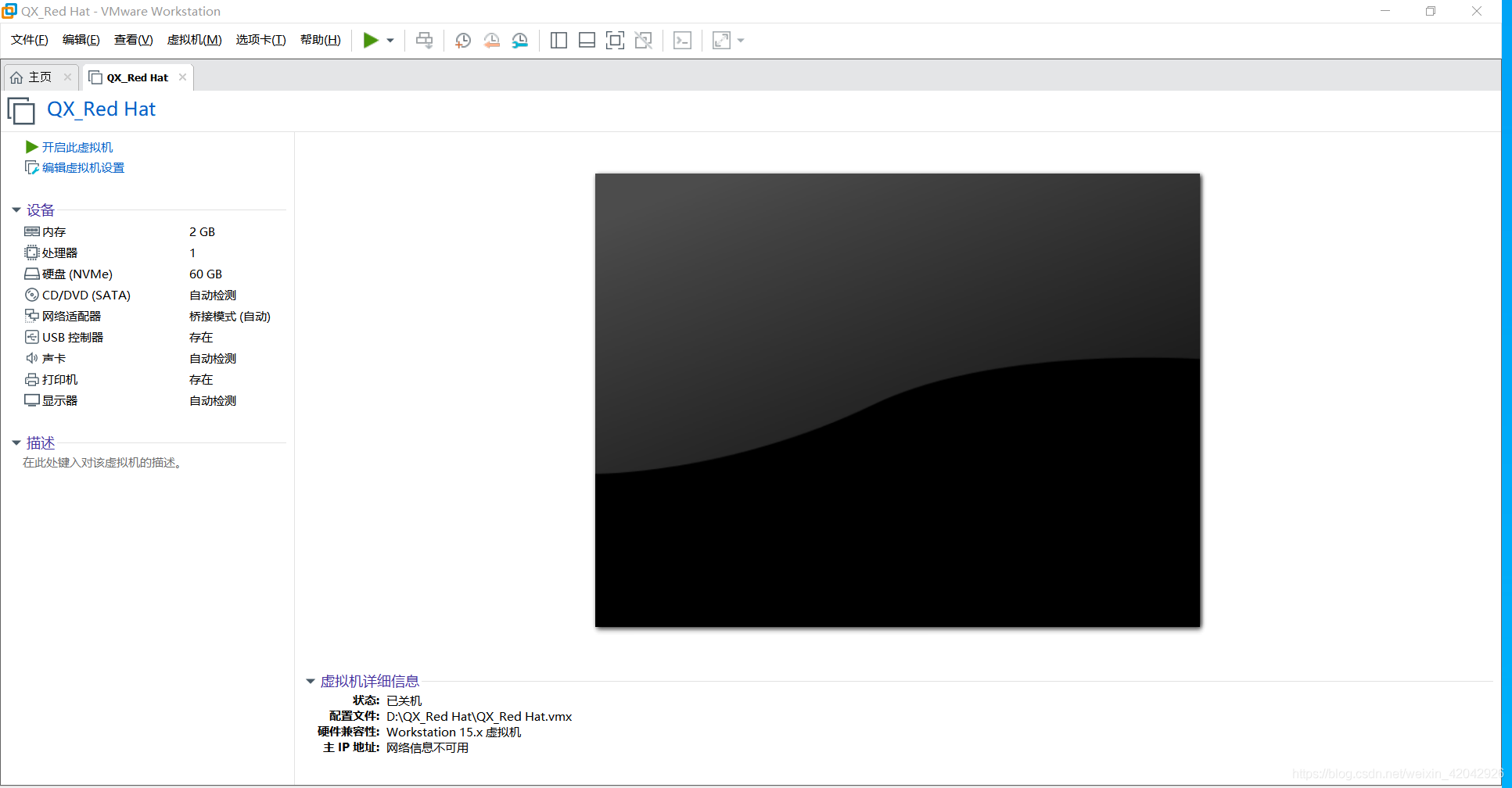Open the stretch display dropdown arrow
This screenshot has height=788, width=1512.
[x=741, y=41]
